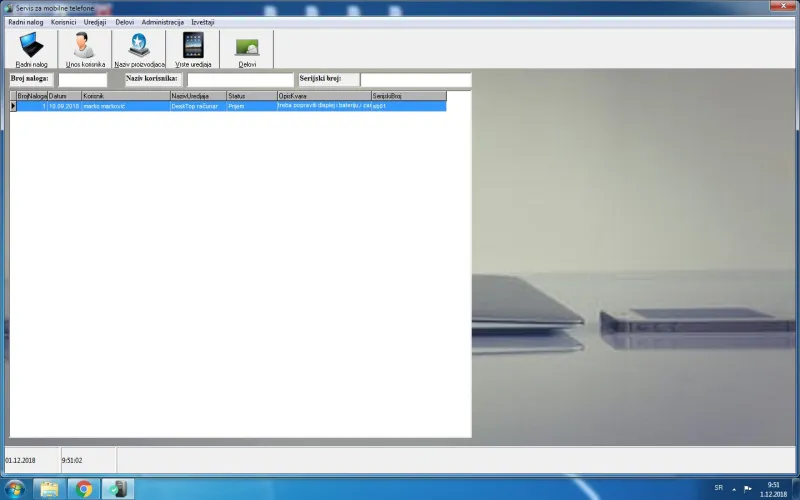Select the DeskTop računar cell
Viewport: 800px width, 500px height.
[198, 106]
